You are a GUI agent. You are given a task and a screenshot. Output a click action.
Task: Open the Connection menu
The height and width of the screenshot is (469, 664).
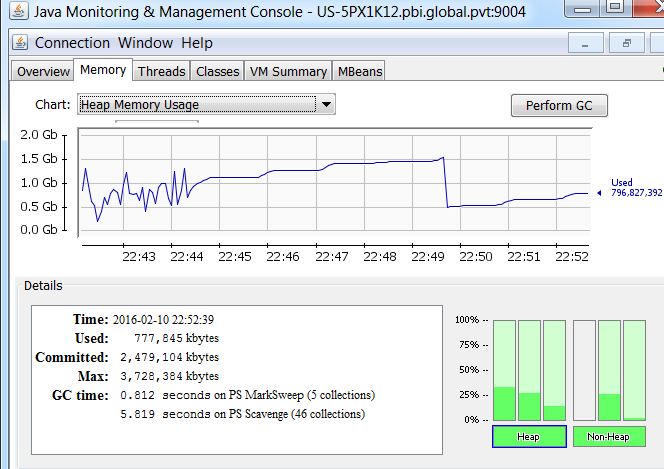72,43
